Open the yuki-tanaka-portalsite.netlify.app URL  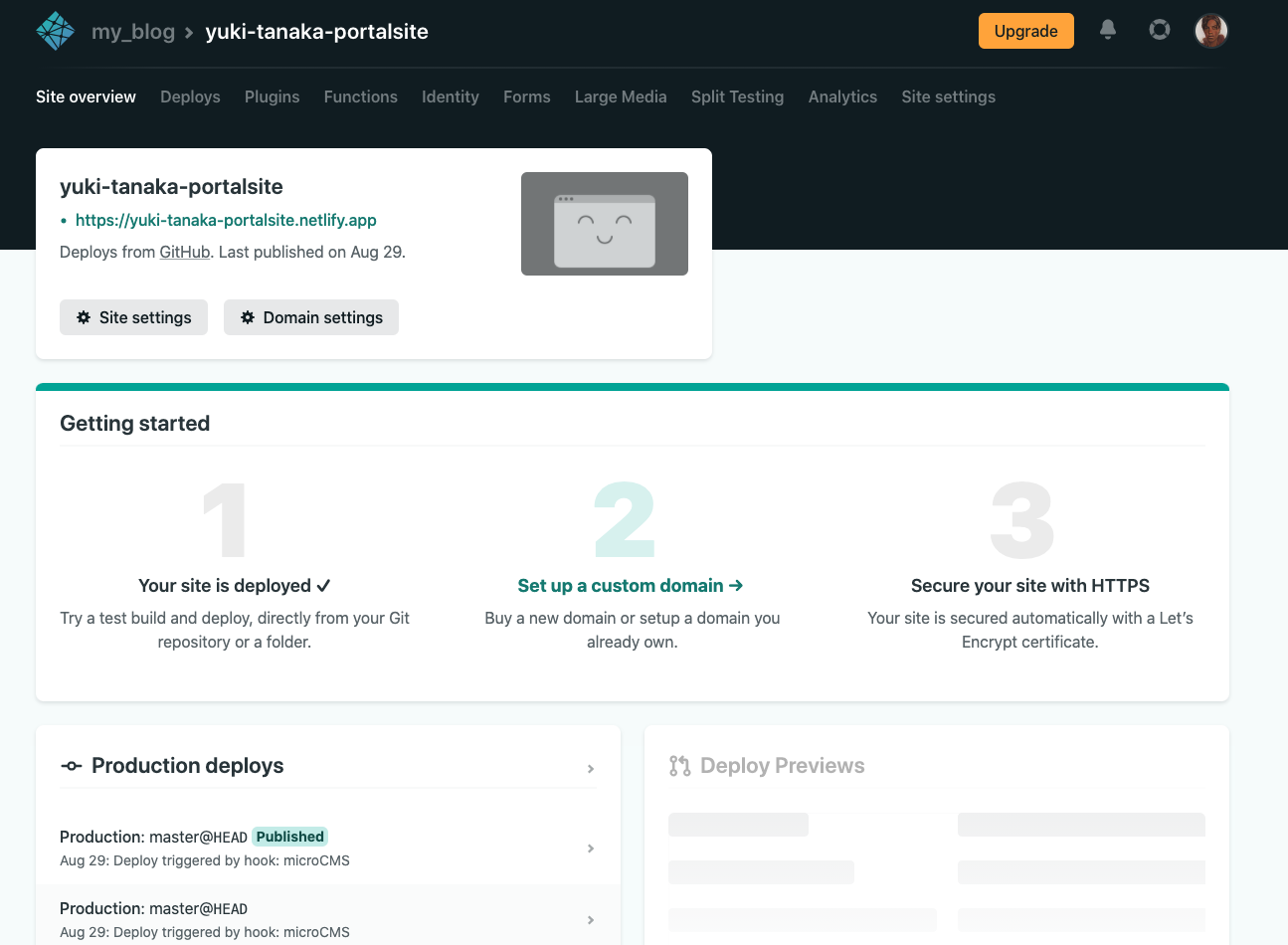tap(226, 220)
